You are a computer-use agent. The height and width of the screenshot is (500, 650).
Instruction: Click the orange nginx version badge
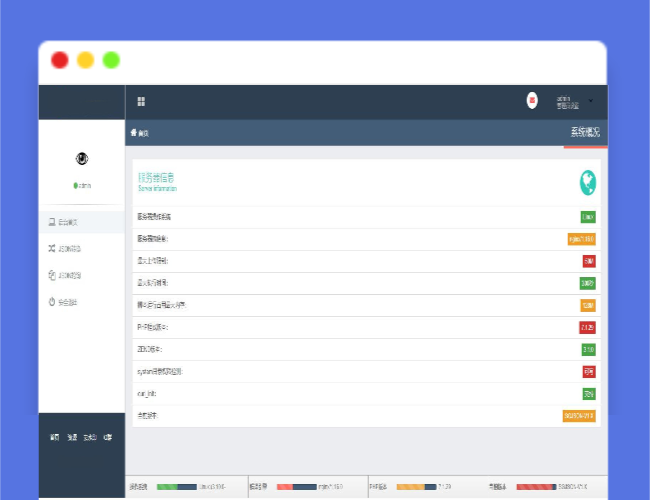(x=581, y=239)
